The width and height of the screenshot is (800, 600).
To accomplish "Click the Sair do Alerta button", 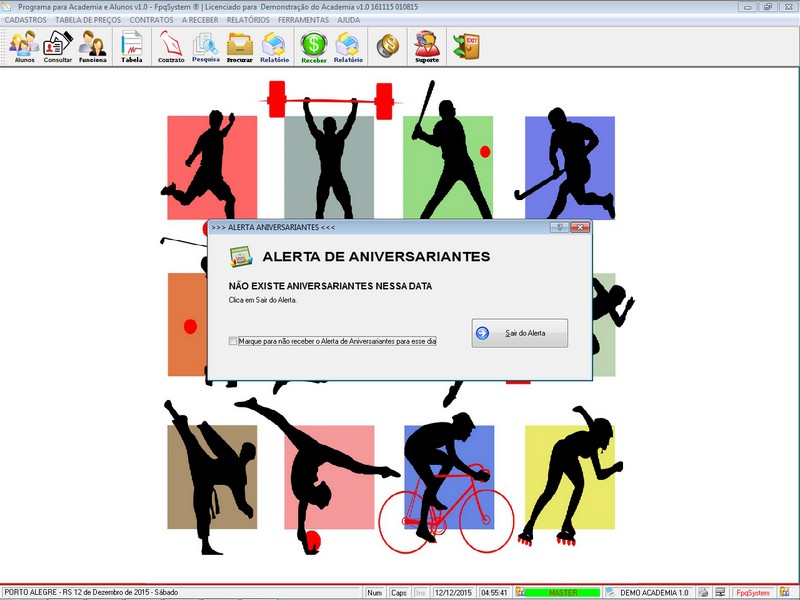I will 519,333.
